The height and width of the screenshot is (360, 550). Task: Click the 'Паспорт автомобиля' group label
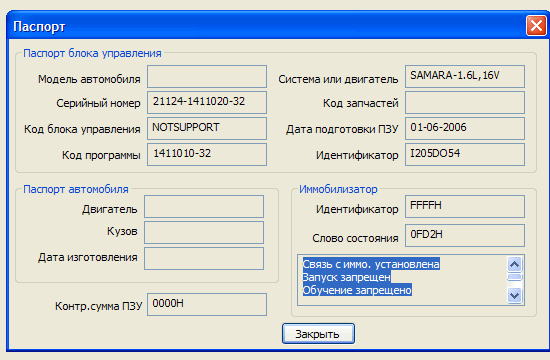pos(76,189)
